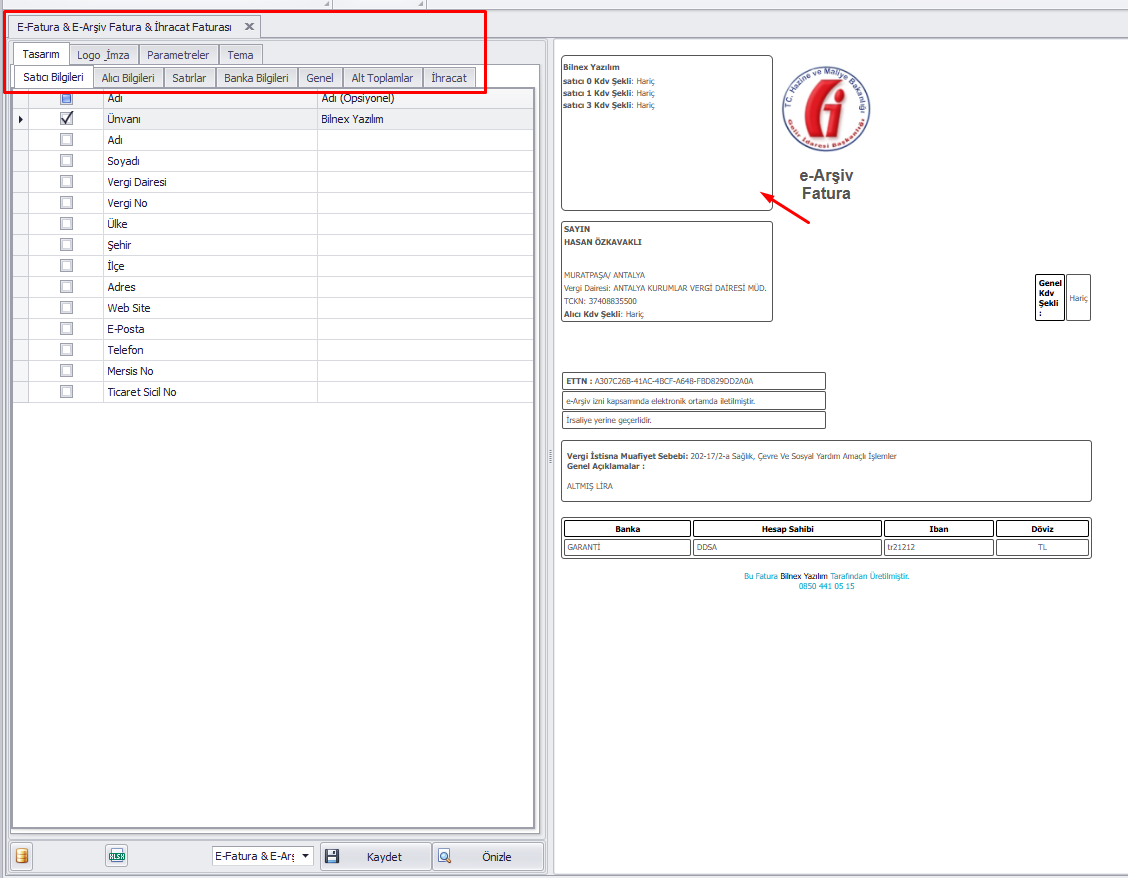Uncheck the Ünvanı checkbox

click(x=67, y=119)
